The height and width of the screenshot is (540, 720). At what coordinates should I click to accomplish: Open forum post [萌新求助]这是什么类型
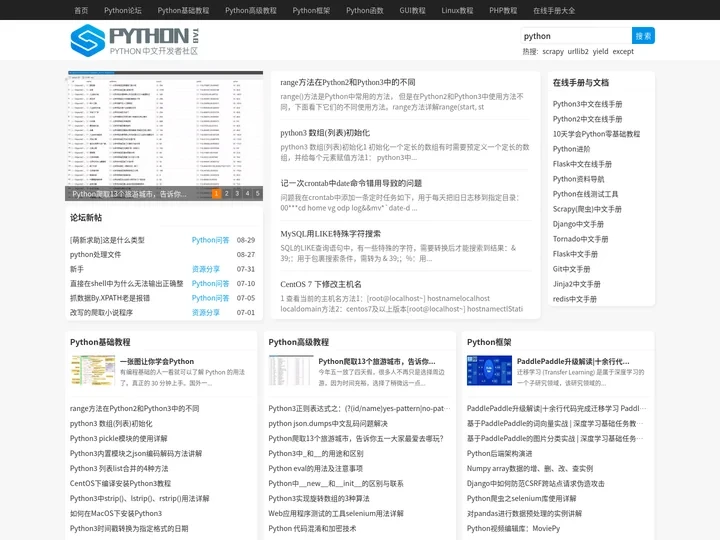tap(107, 240)
